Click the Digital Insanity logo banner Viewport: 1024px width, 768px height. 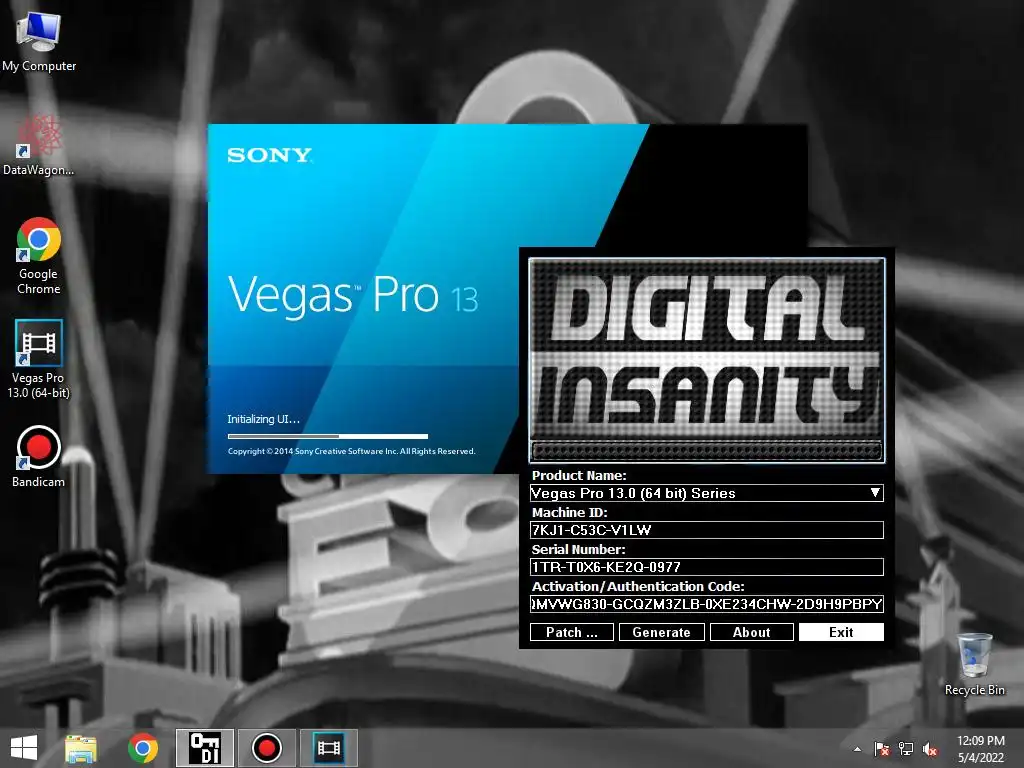coord(707,360)
